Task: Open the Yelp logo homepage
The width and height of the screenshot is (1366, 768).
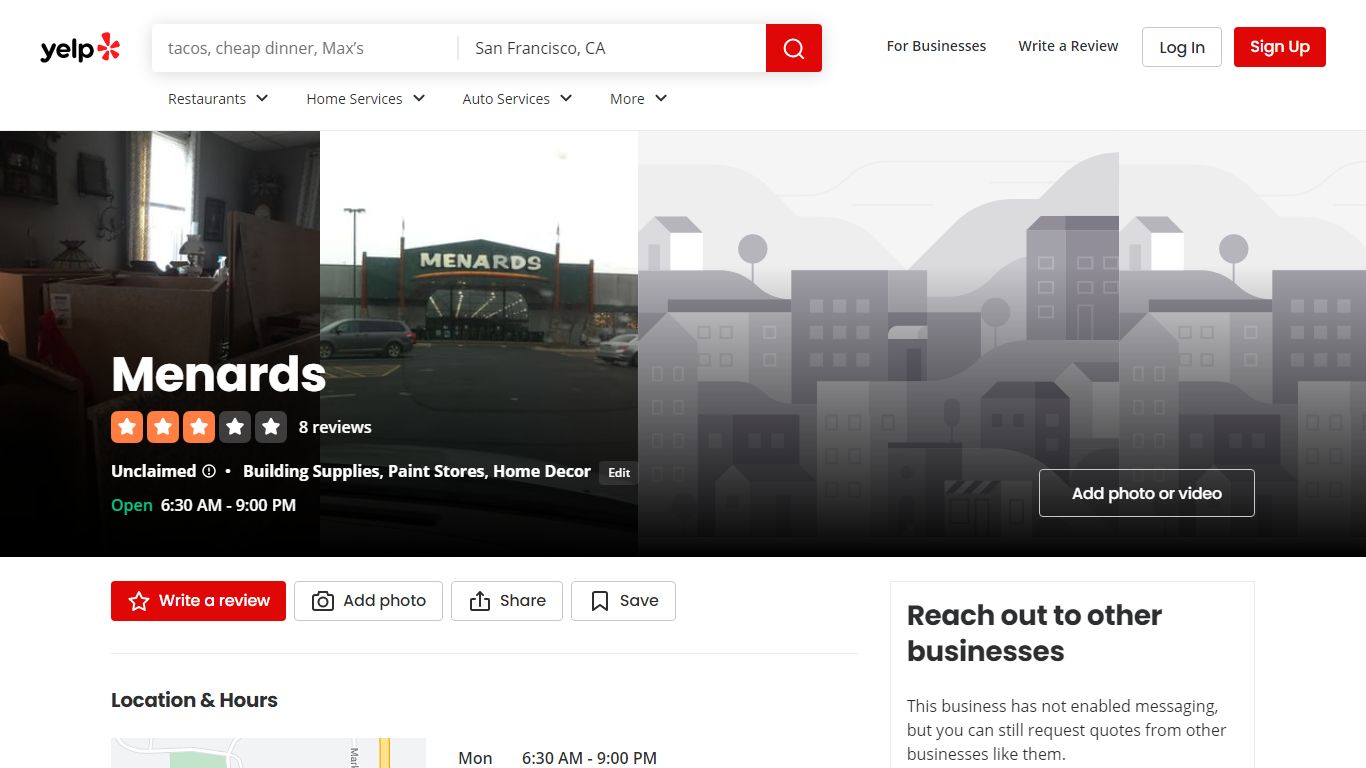Action: pyautogui.click(x=80, y=48)
